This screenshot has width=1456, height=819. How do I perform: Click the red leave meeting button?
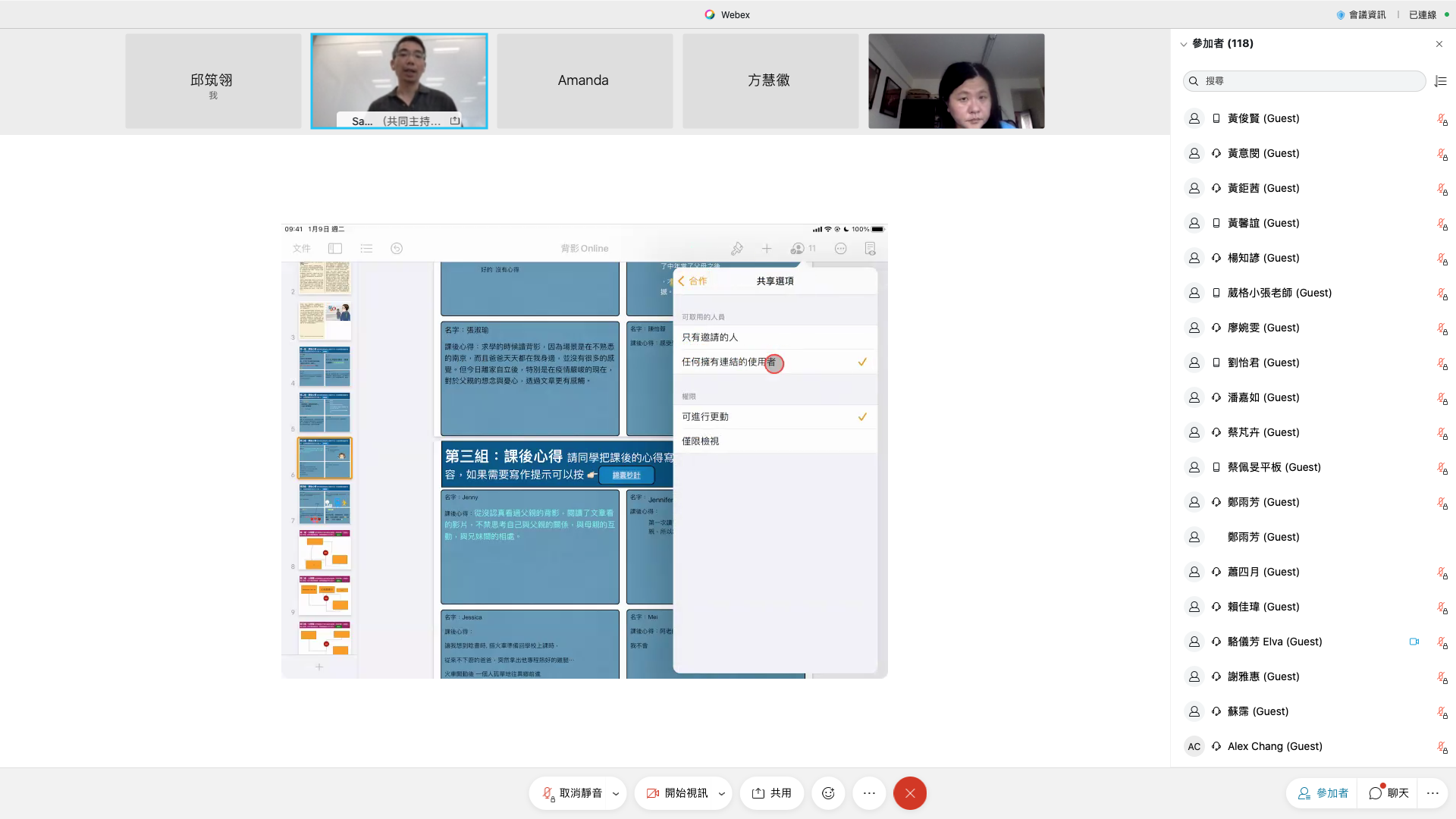point(910,793)
